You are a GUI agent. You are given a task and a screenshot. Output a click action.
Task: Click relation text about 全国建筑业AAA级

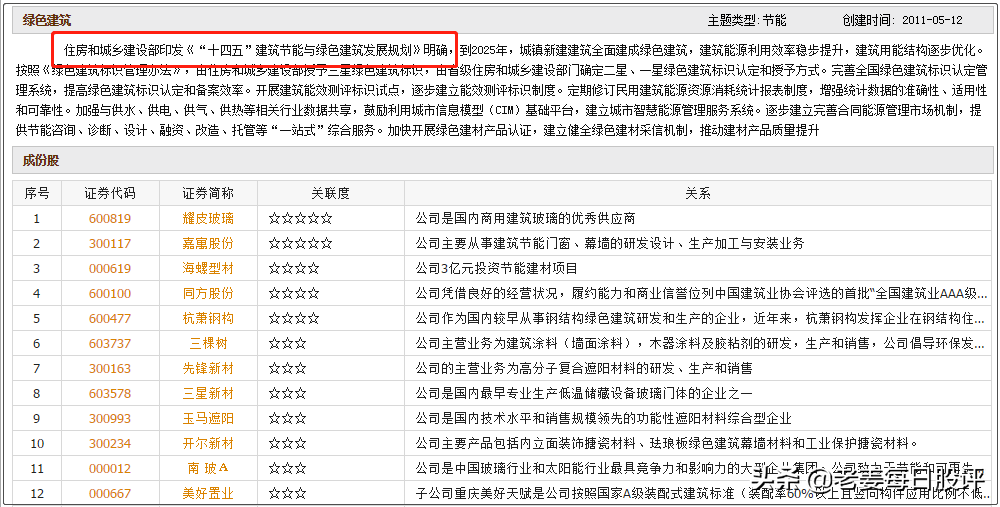click(702, 294)
